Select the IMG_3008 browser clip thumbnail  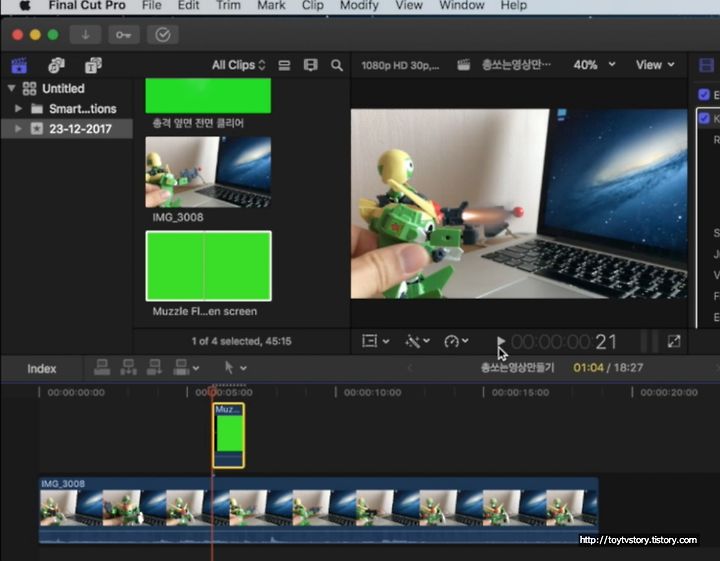point(208,172)
